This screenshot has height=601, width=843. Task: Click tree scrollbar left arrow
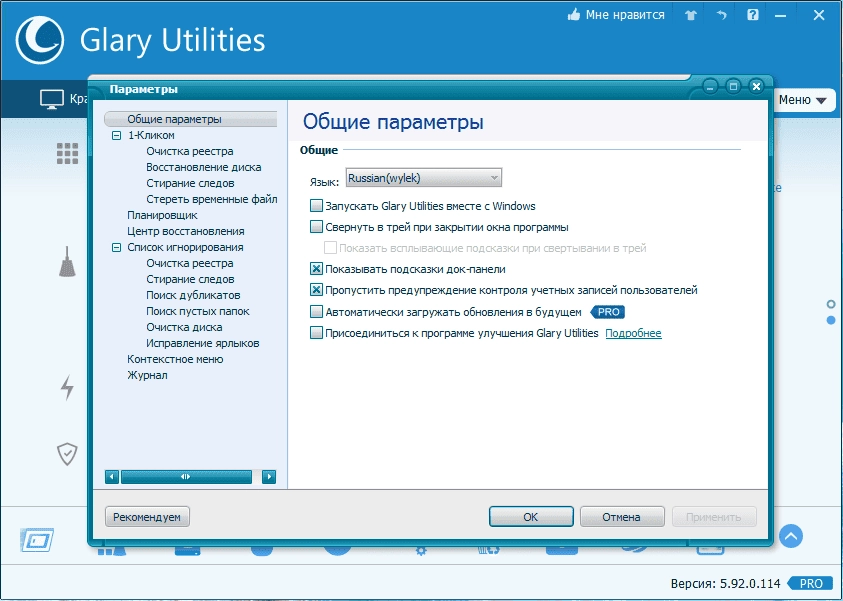[112, 477]
